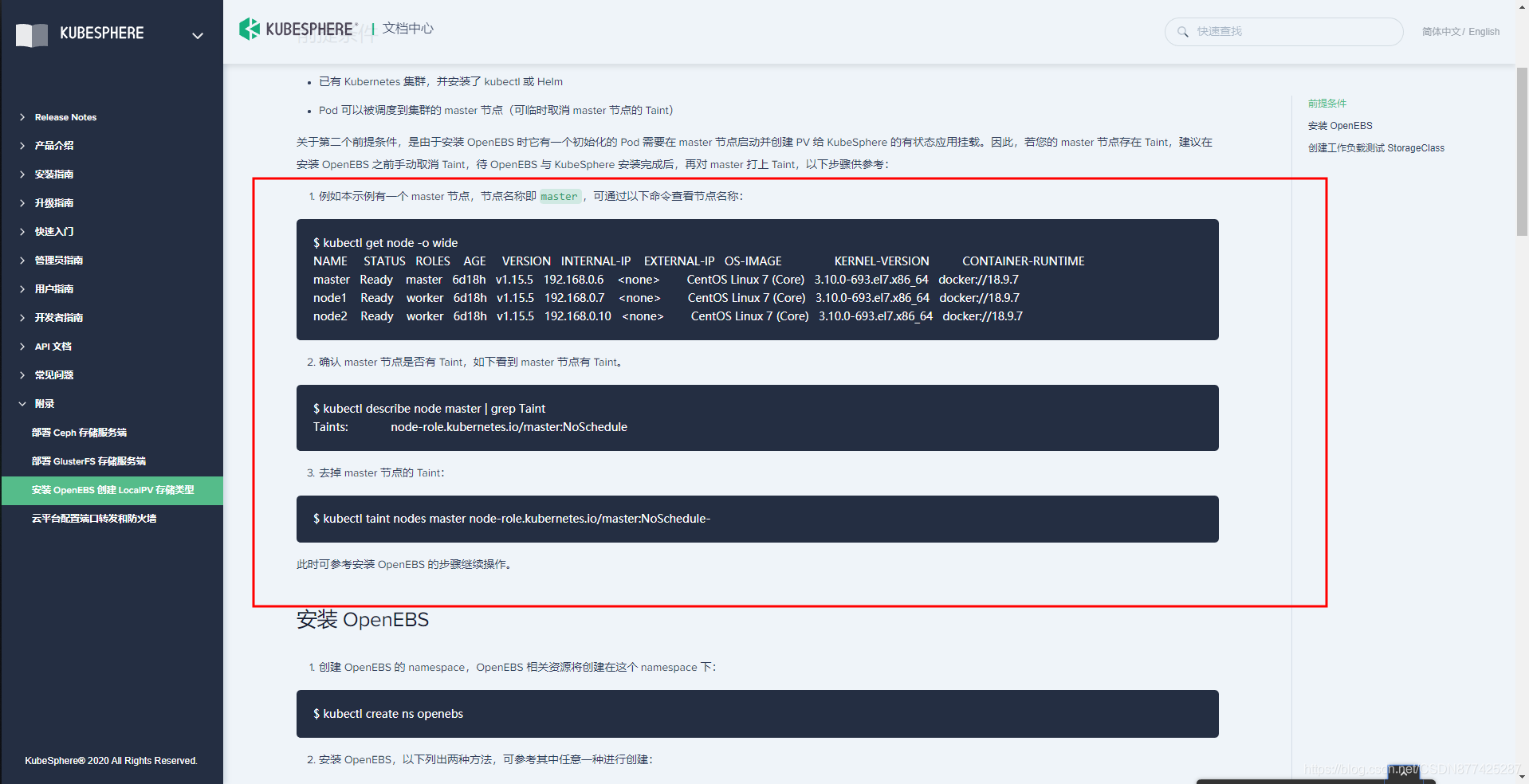Viewport: 1529px width, 784px height.
Task: Click the page vertical scrollbar thumb
Action: 1522,151
